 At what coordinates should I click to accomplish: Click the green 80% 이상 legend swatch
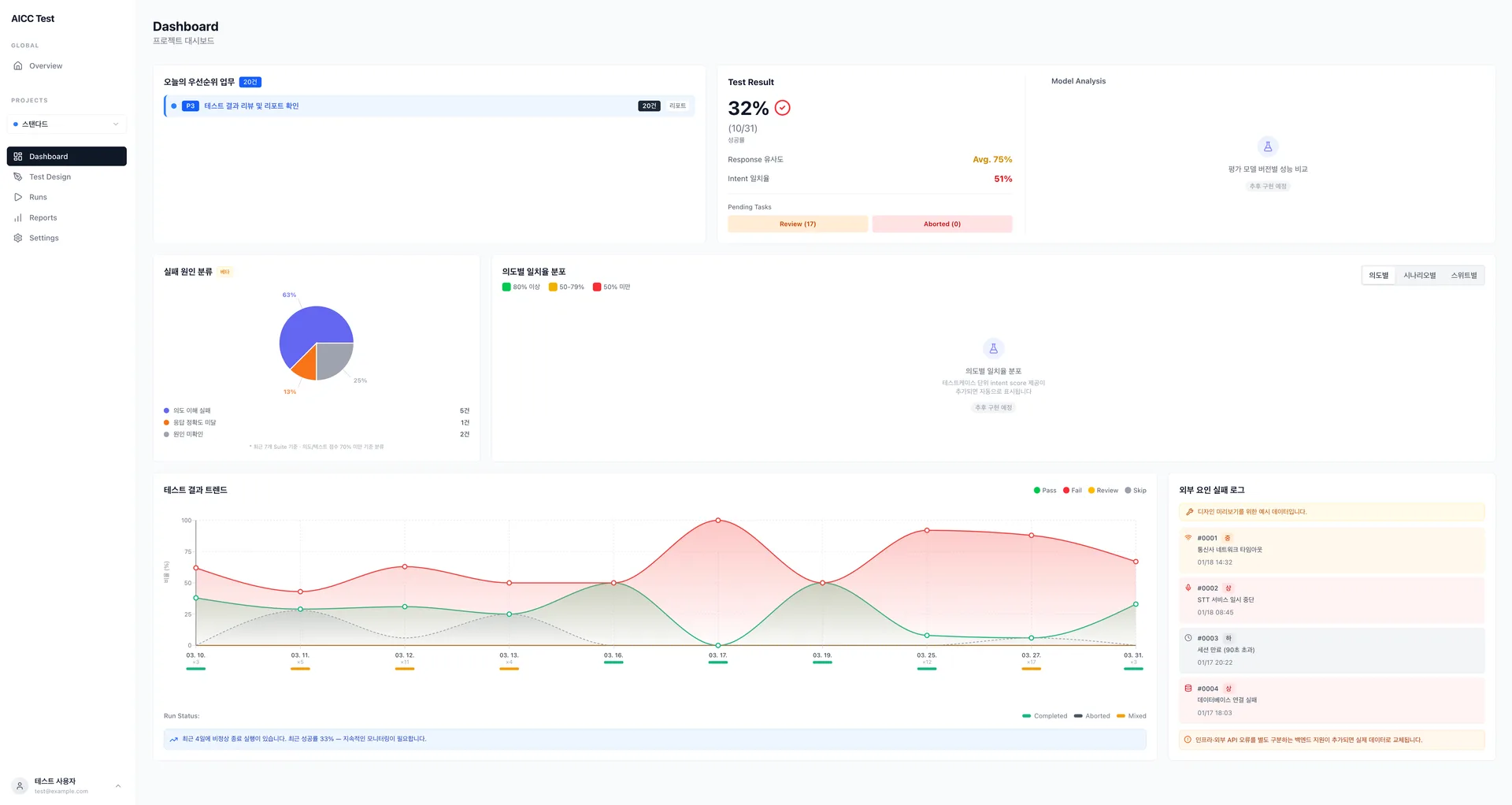(x=506, y=287)
